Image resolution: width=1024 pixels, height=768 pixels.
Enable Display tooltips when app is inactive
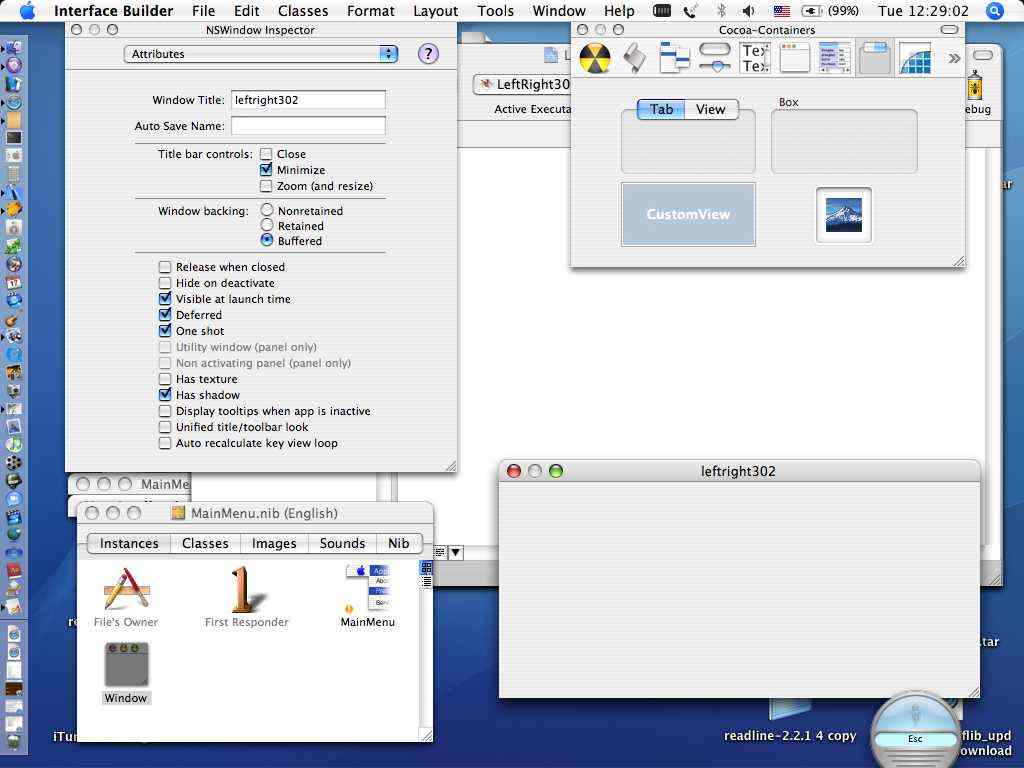coord(165,411)
